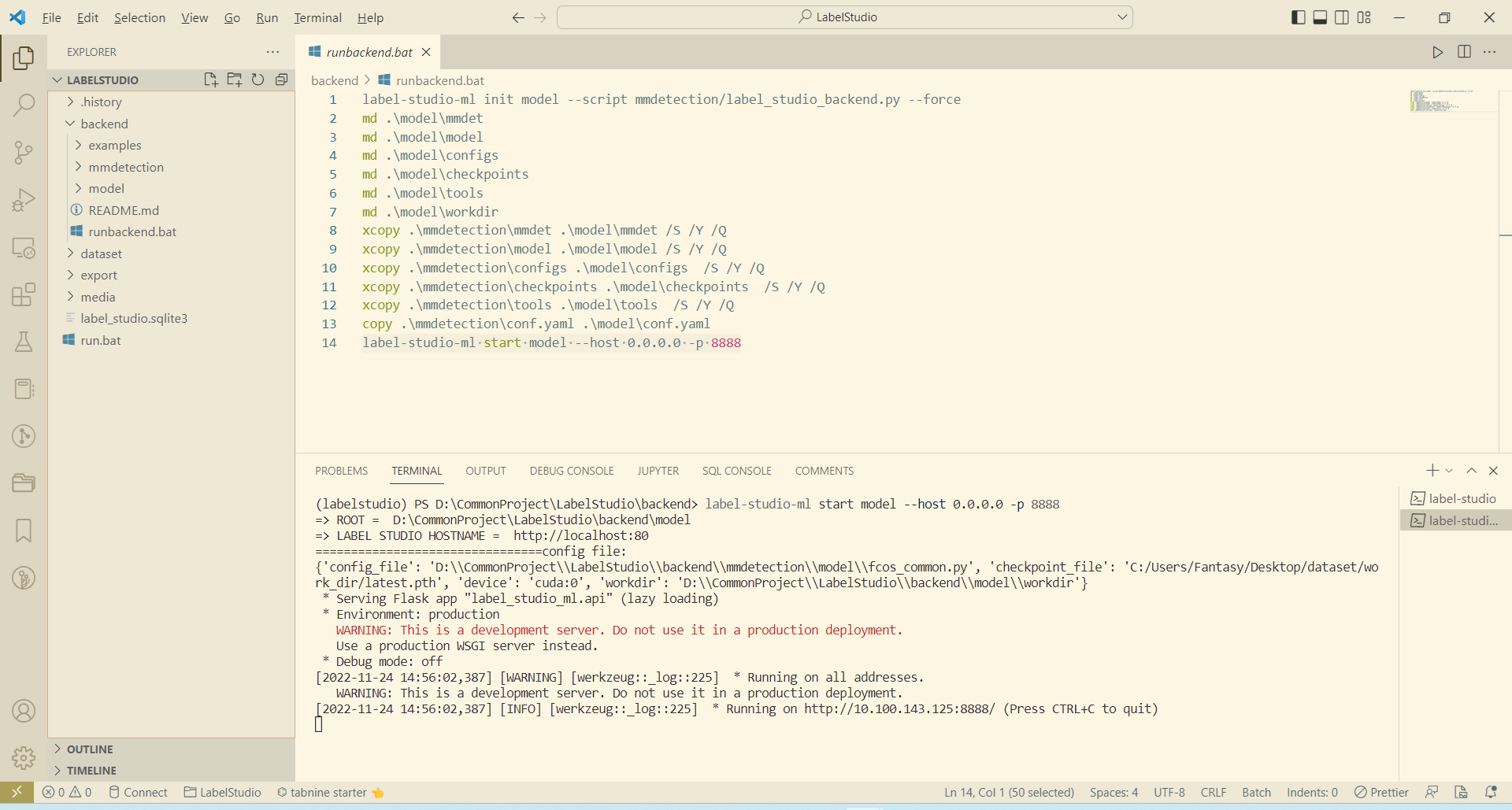Open the Terminal menu
The width and height of the screenshot is (1512, 810).
(x=317, y=17)
